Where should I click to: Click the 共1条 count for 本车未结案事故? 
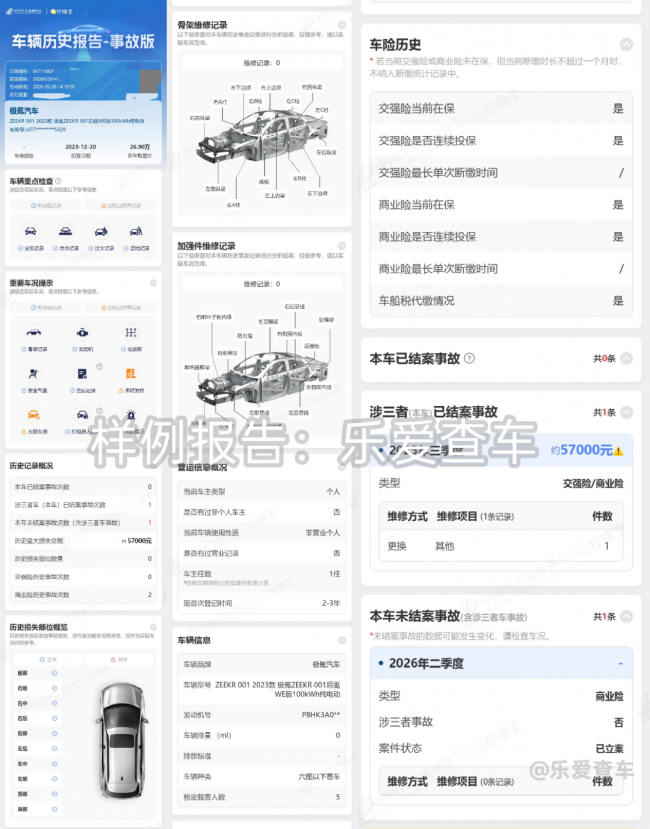click(604, 616)
